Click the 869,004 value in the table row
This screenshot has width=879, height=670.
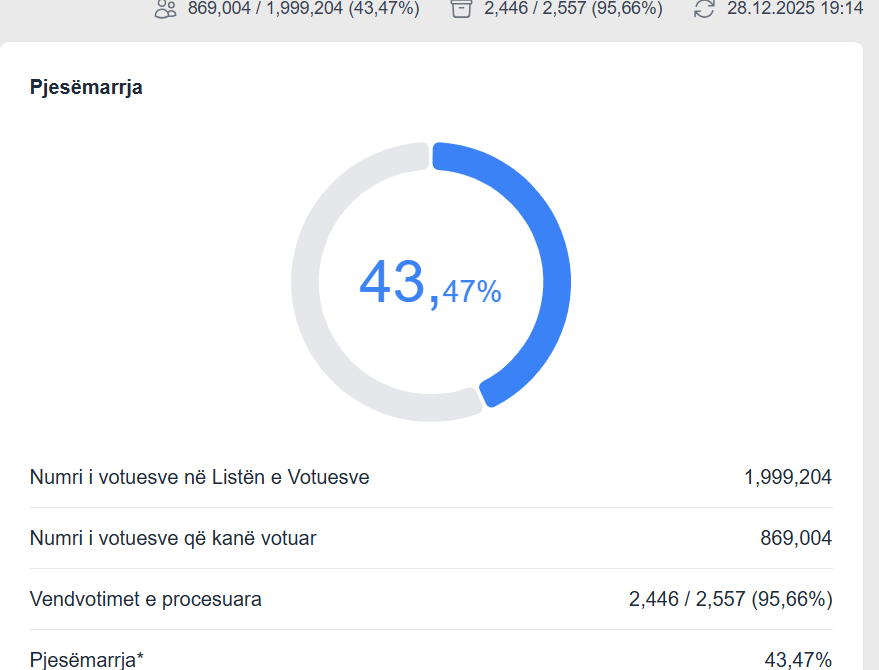[795, 538]
